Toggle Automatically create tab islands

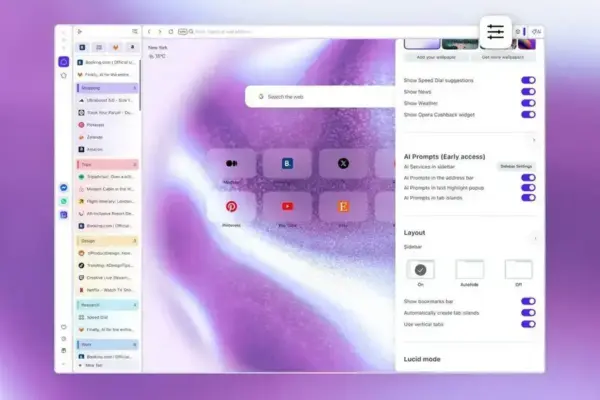point(528,313)
